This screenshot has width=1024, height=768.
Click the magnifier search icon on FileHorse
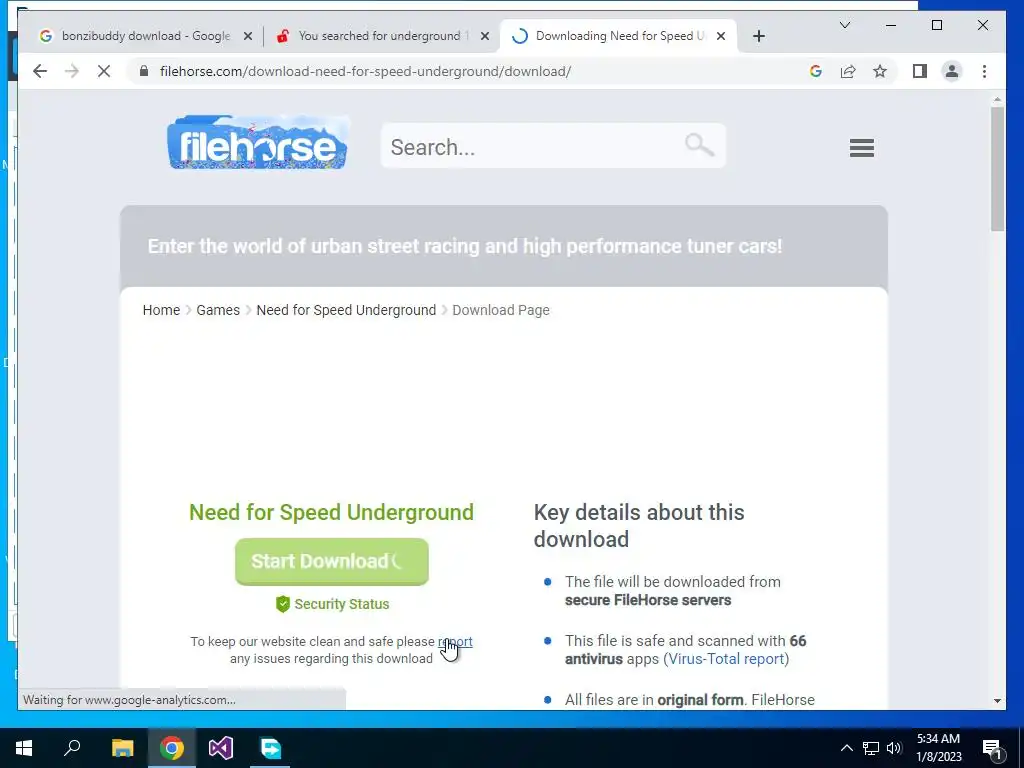(699, 144)
